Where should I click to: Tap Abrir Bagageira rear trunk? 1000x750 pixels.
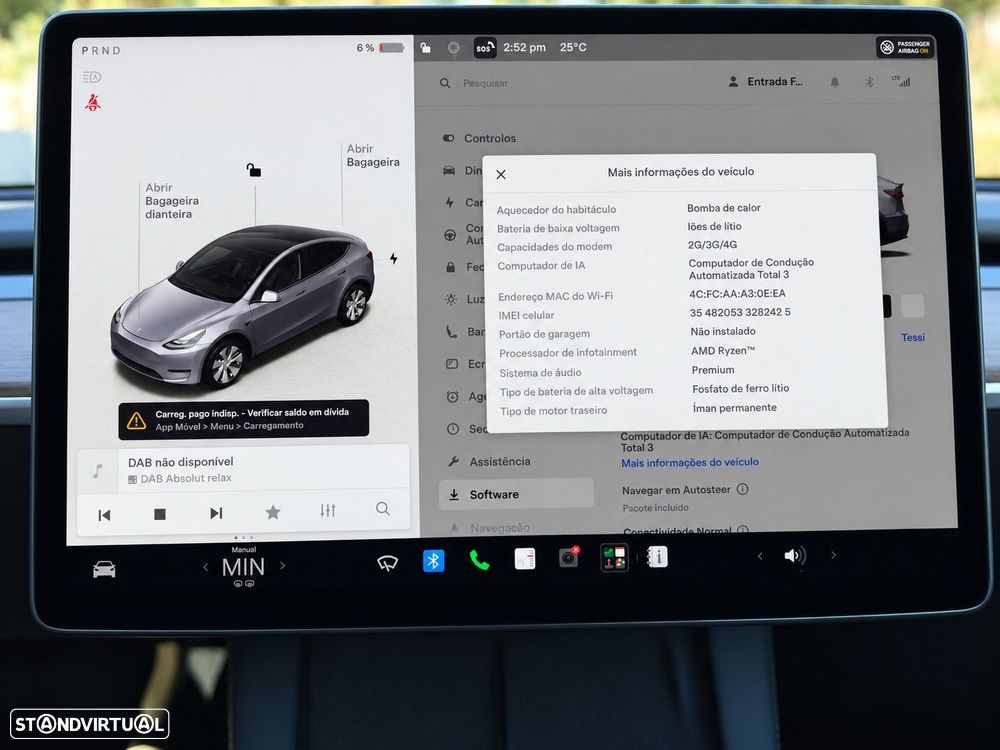click(373, 156)
